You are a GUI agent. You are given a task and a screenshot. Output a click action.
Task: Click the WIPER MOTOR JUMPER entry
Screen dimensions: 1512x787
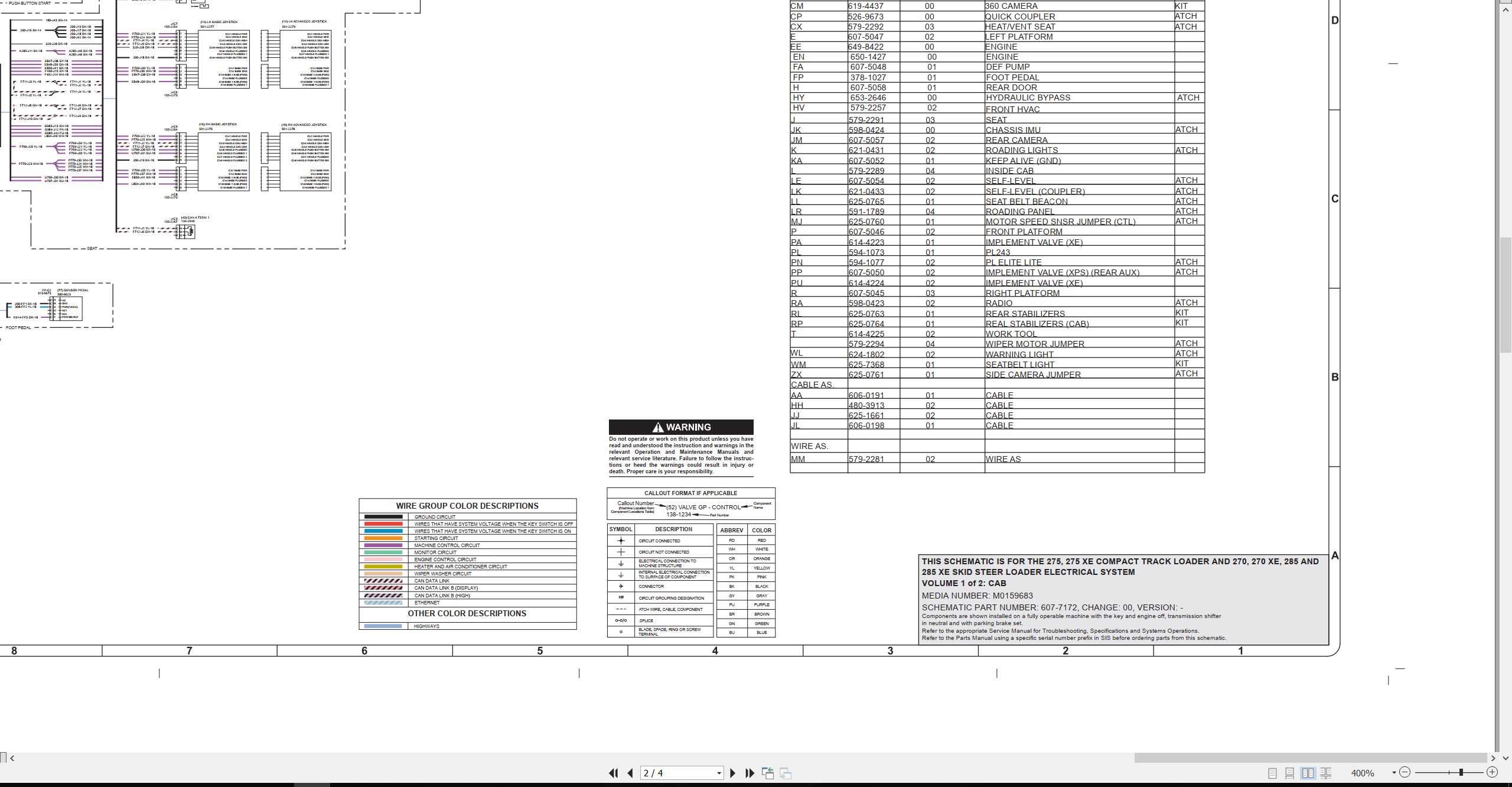coord(1035,344)
